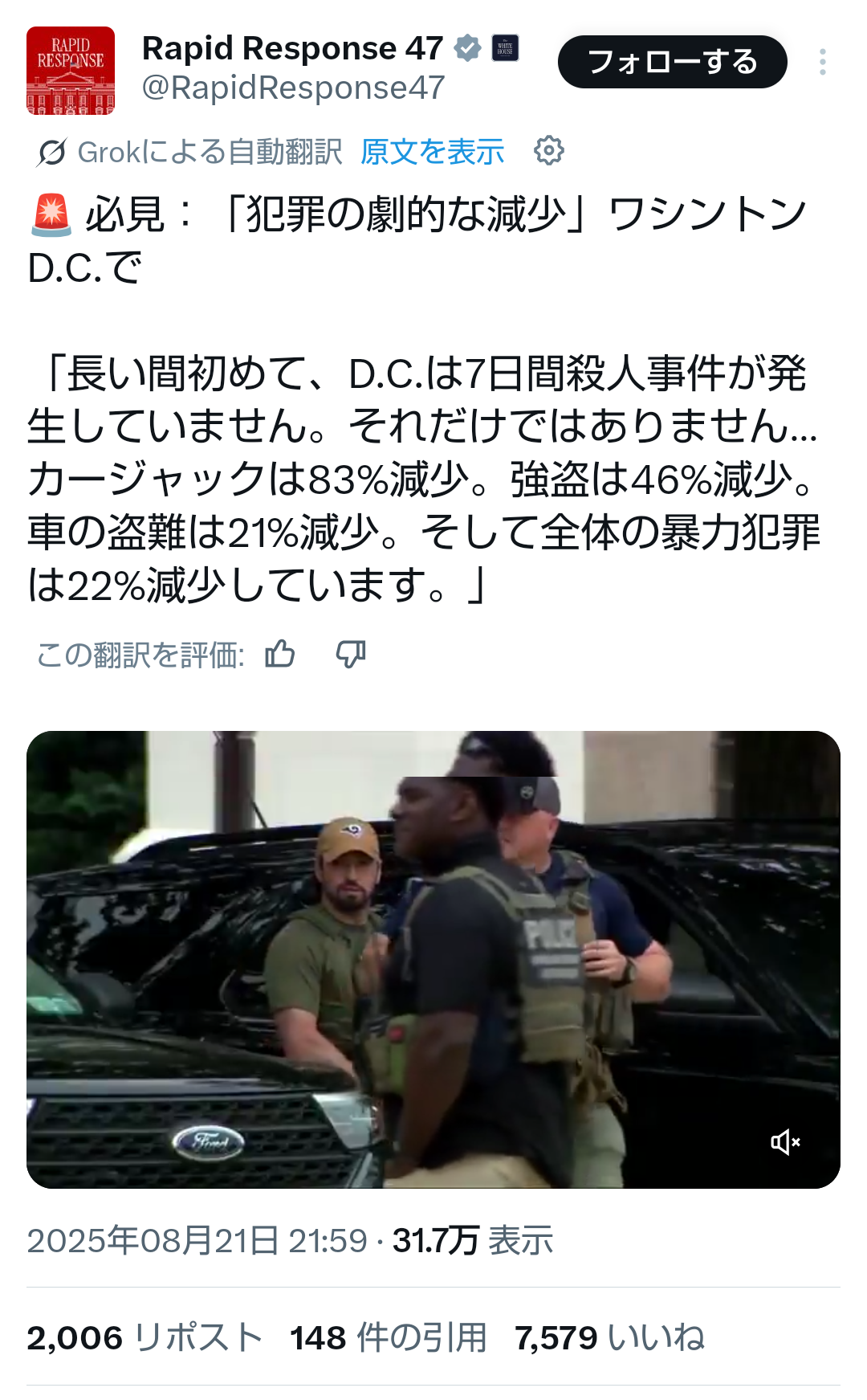The width and height of the screenshot is (867, 1400).
Task: Click the 31.7万 表示 view count
Action: click(473, 1241)
